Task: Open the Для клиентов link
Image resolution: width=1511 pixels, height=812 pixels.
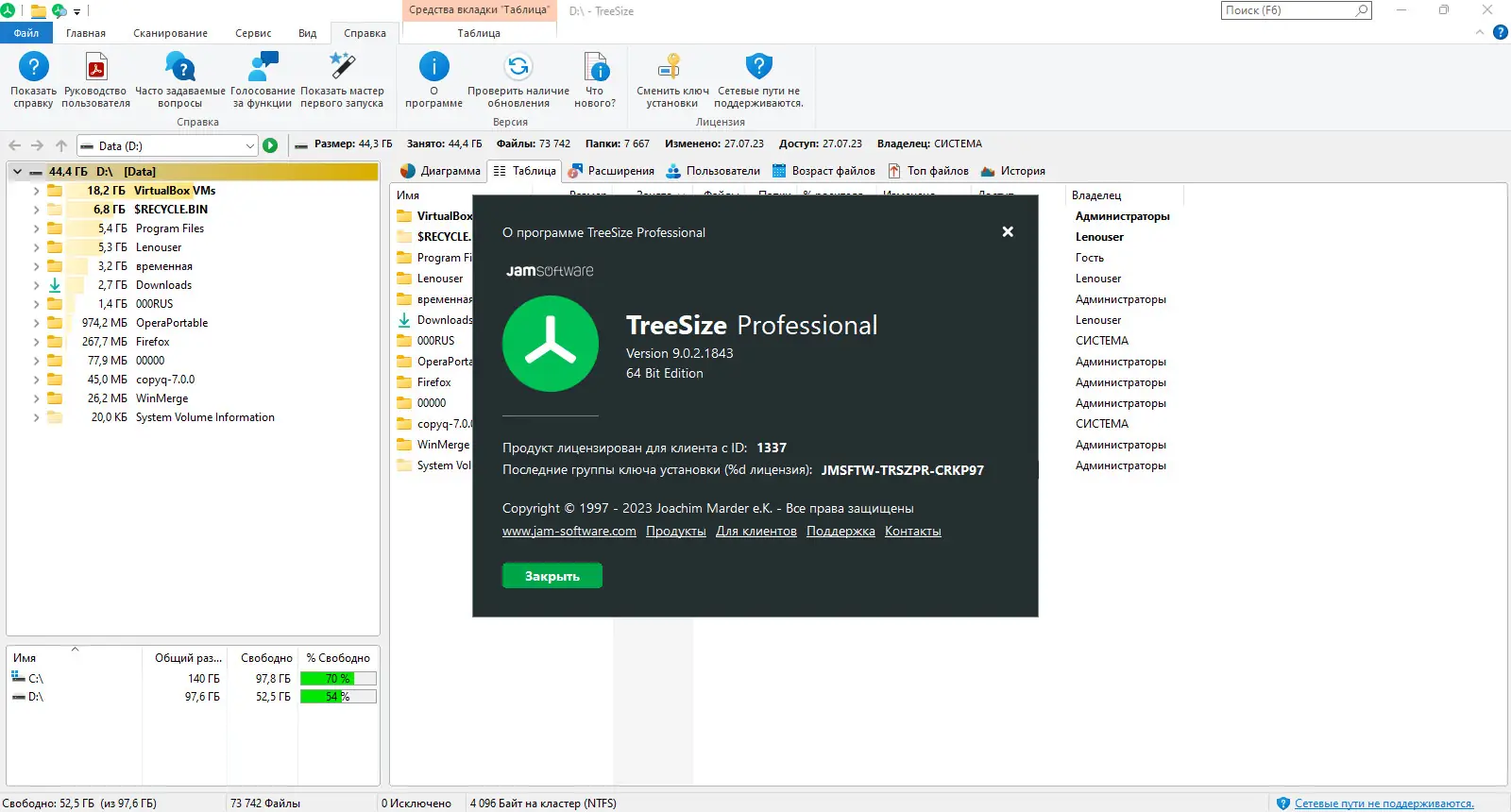Action: pos(756,532)
